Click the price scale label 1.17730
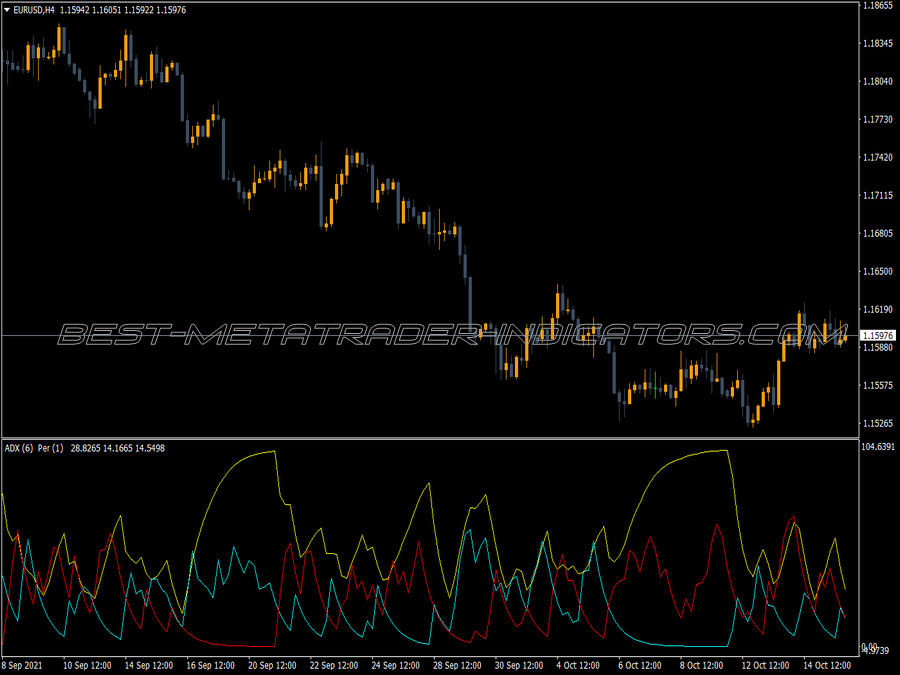Viewport: 900px width, 675px height. click(878, 119)
